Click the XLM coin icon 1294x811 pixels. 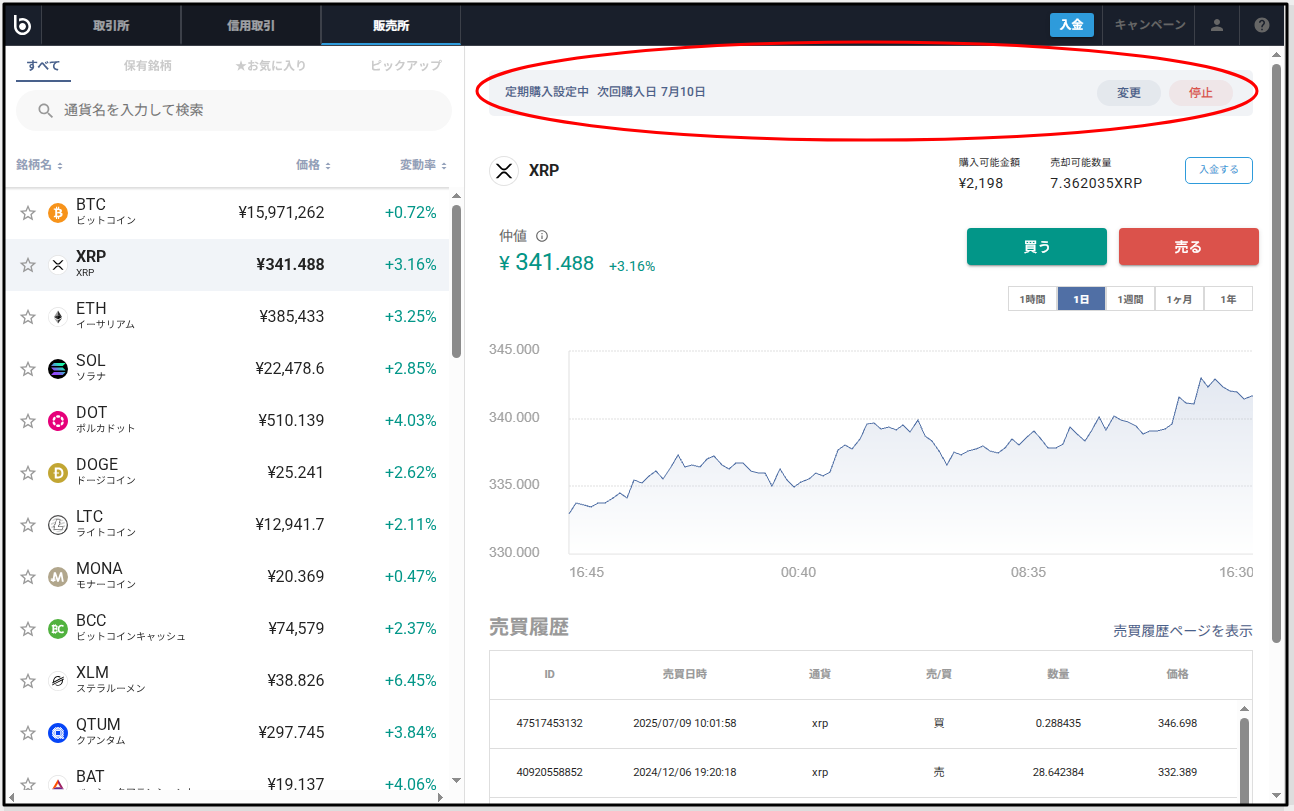pyautogui.click(x=58, y=681)
